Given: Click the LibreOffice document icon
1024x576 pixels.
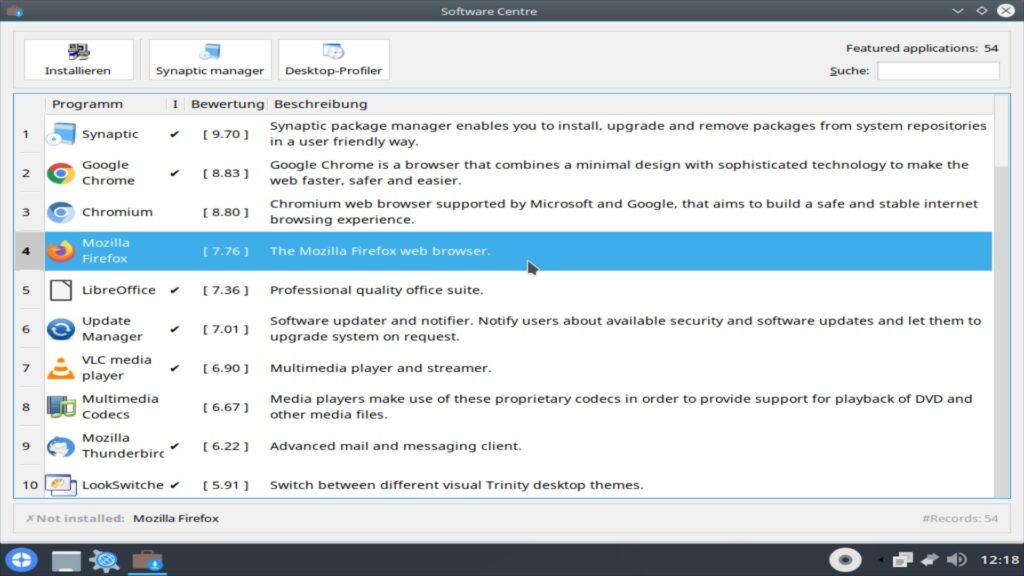Looking at the screenshot, I should (x=61, y=290).
